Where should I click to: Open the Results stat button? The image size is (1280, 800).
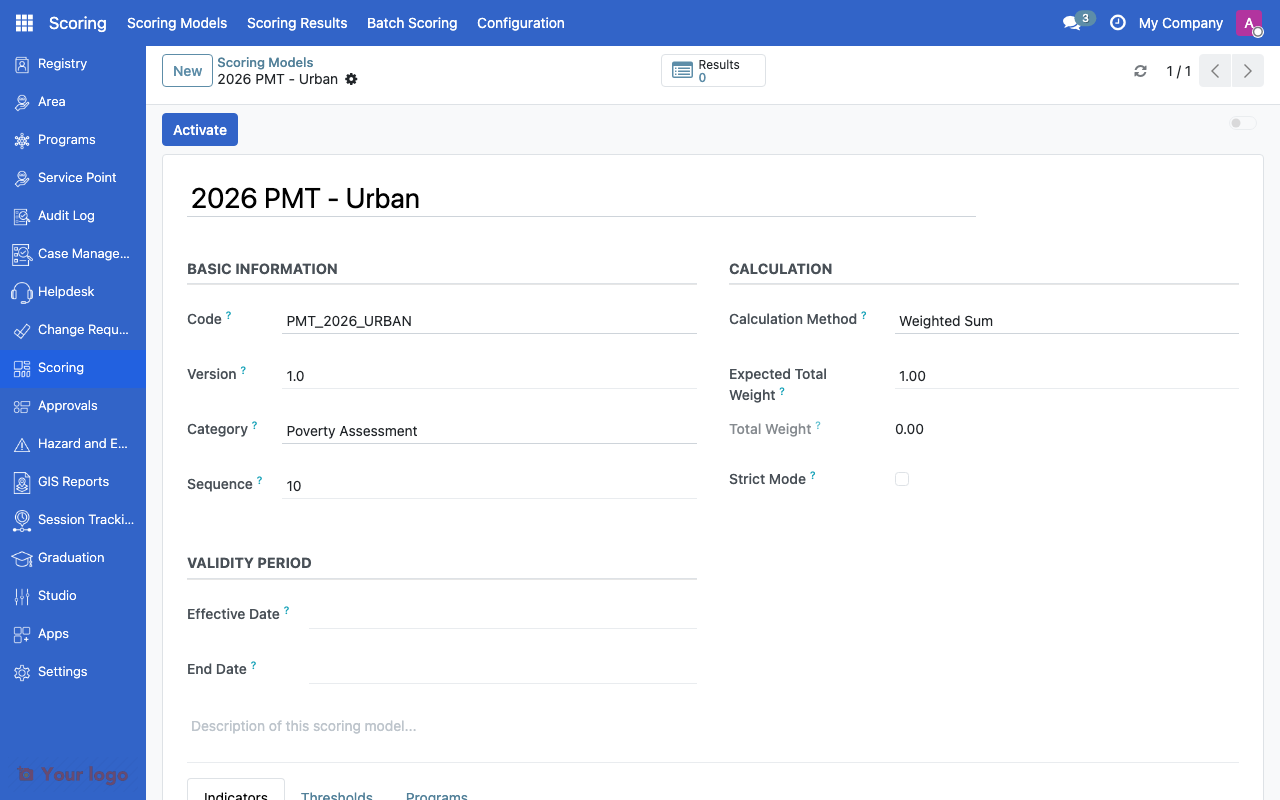coord(713,71)
